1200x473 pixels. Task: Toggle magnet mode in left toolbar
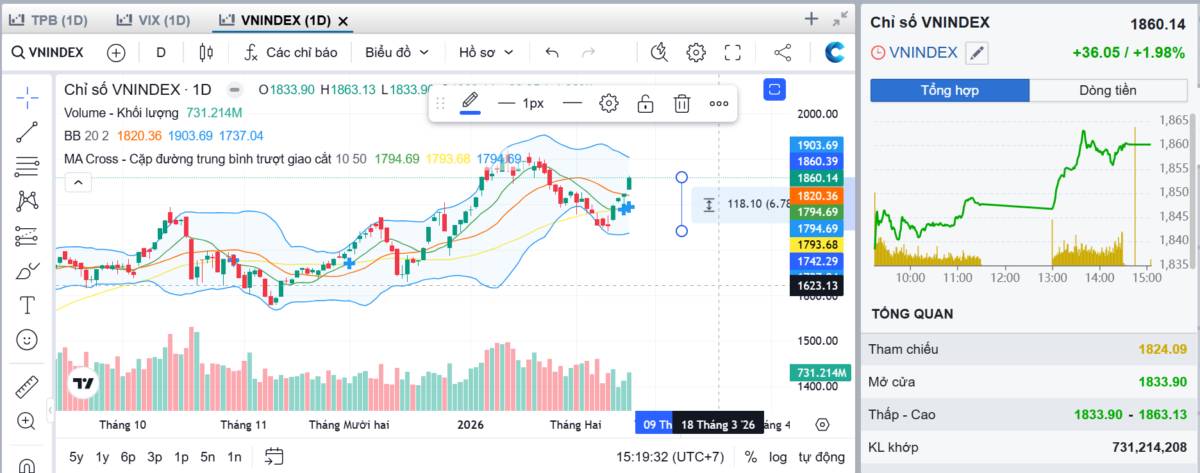click(x=27, y=464)
